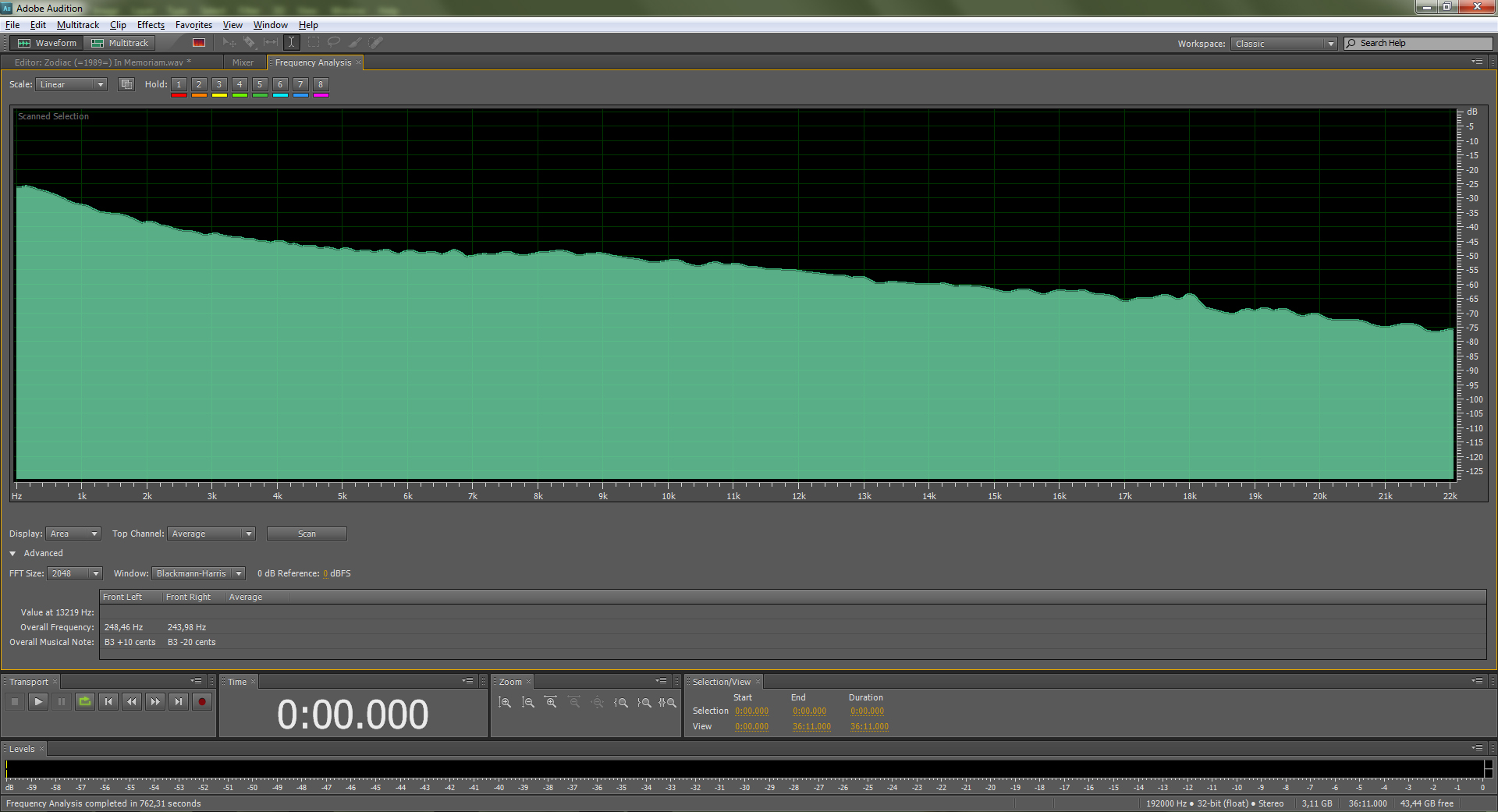The height and width of the screenshot is (812, 1498).
Task: Toggle the Loop Playback button
Action: click(x=85, y=702)
